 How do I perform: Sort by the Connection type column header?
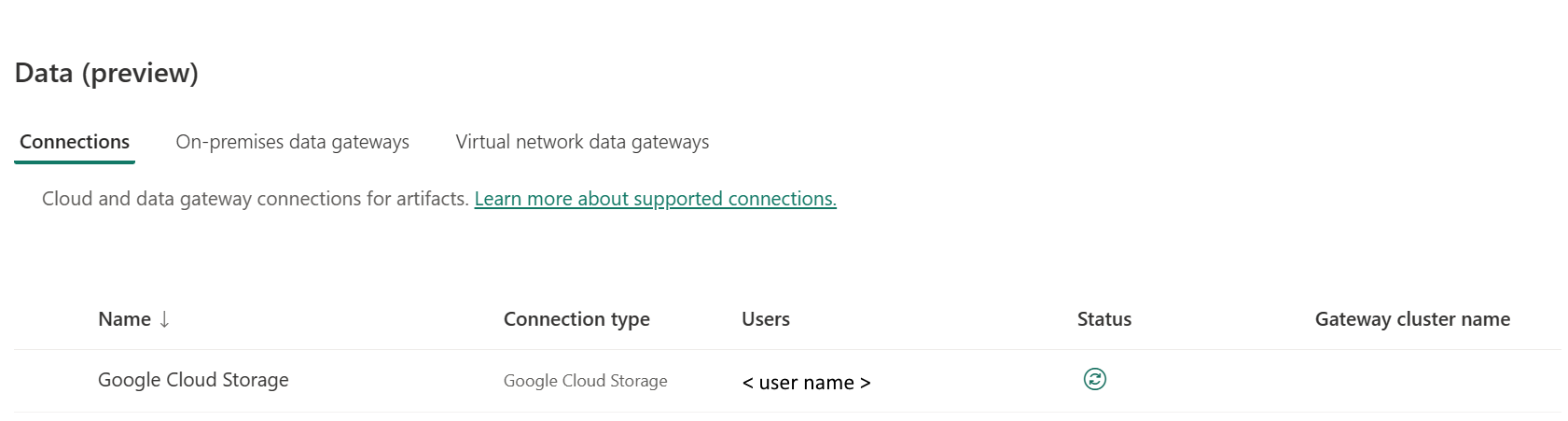pos(576,319)
